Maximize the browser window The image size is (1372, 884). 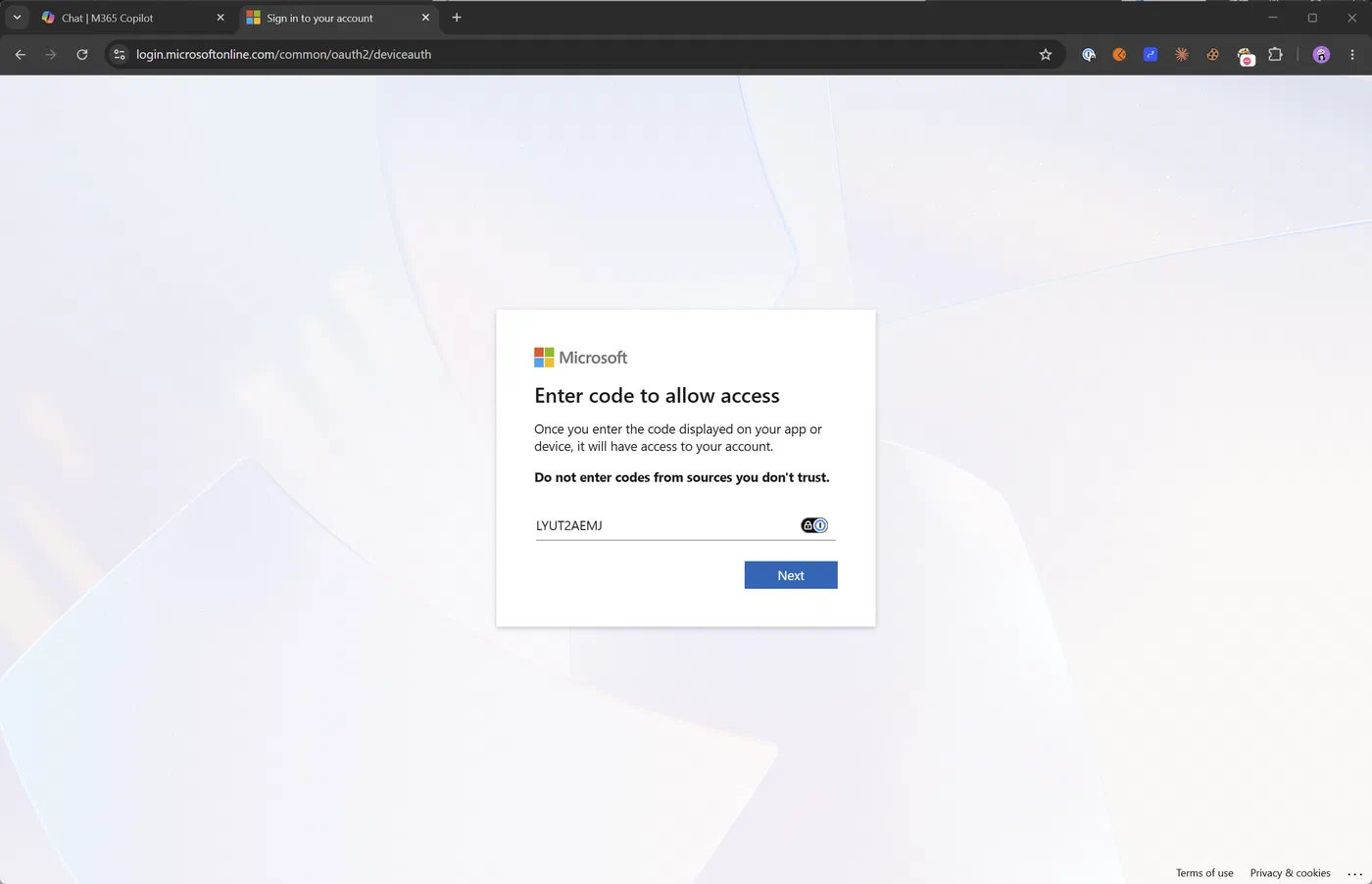[1312, 18]
